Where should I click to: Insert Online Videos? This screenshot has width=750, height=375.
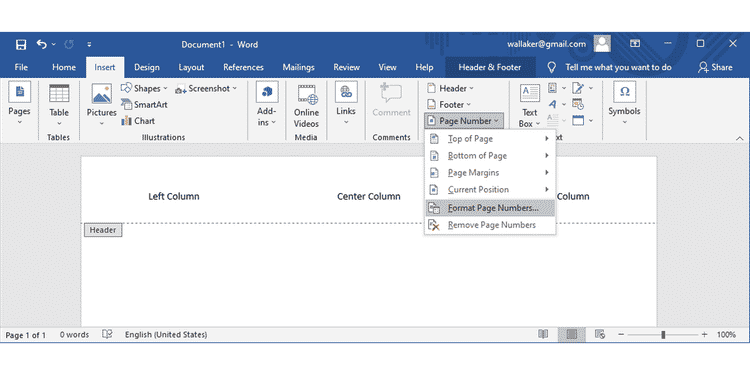306,105
